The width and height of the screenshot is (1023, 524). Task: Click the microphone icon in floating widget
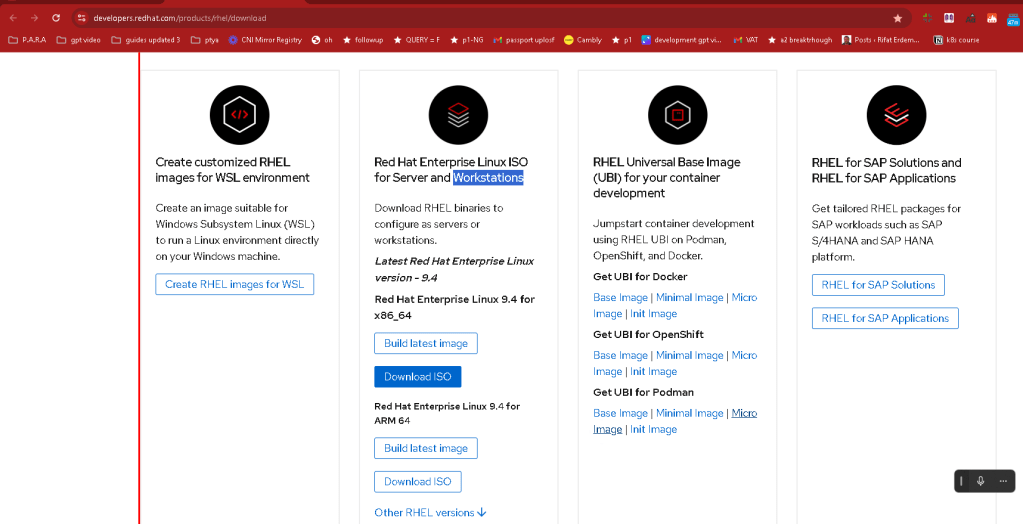click(980, 481)
